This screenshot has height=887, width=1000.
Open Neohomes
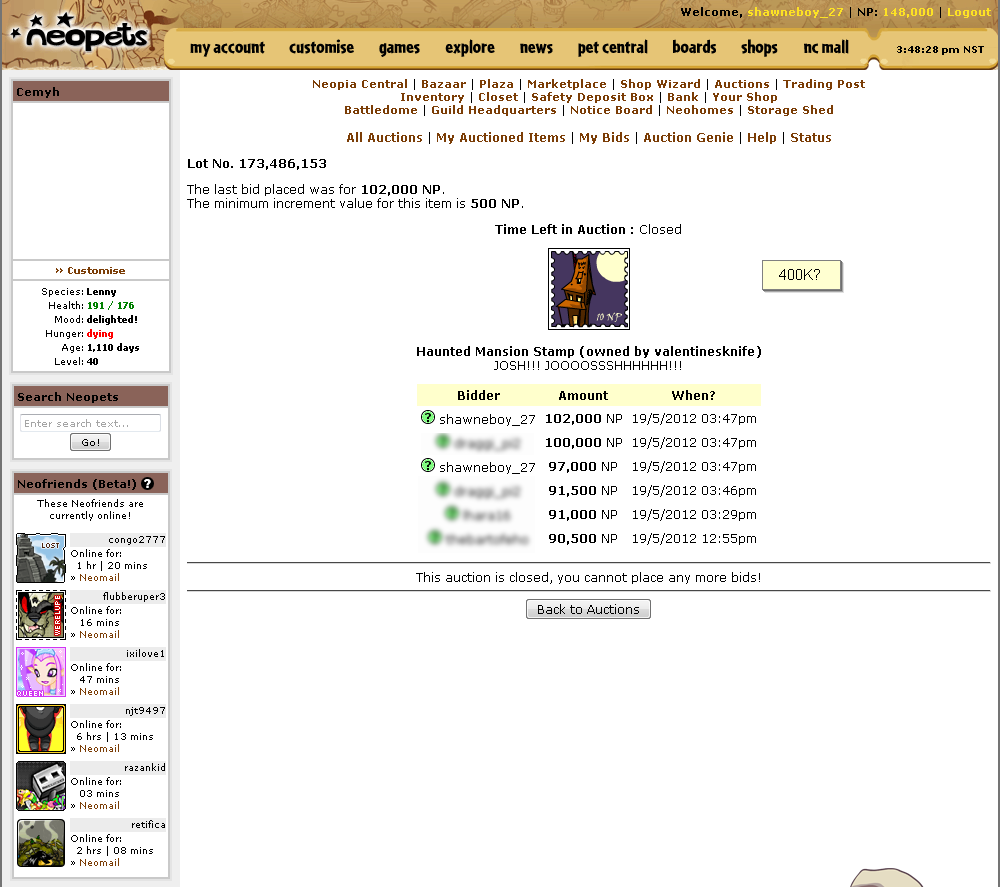tap(700, 110)
